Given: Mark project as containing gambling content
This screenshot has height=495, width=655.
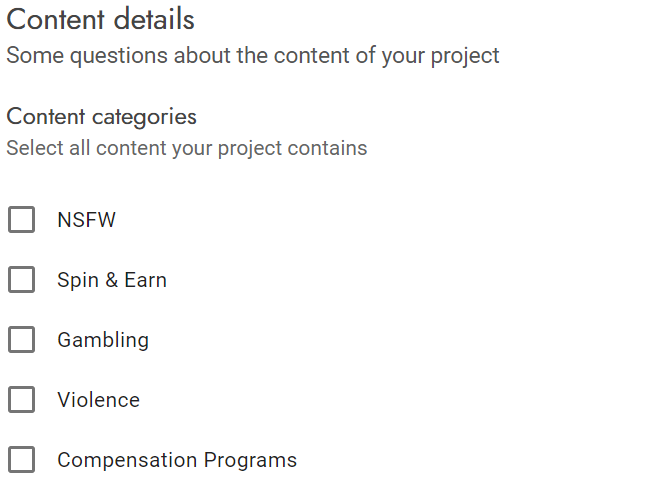Looking at the screenshot, I should point(21,340).
